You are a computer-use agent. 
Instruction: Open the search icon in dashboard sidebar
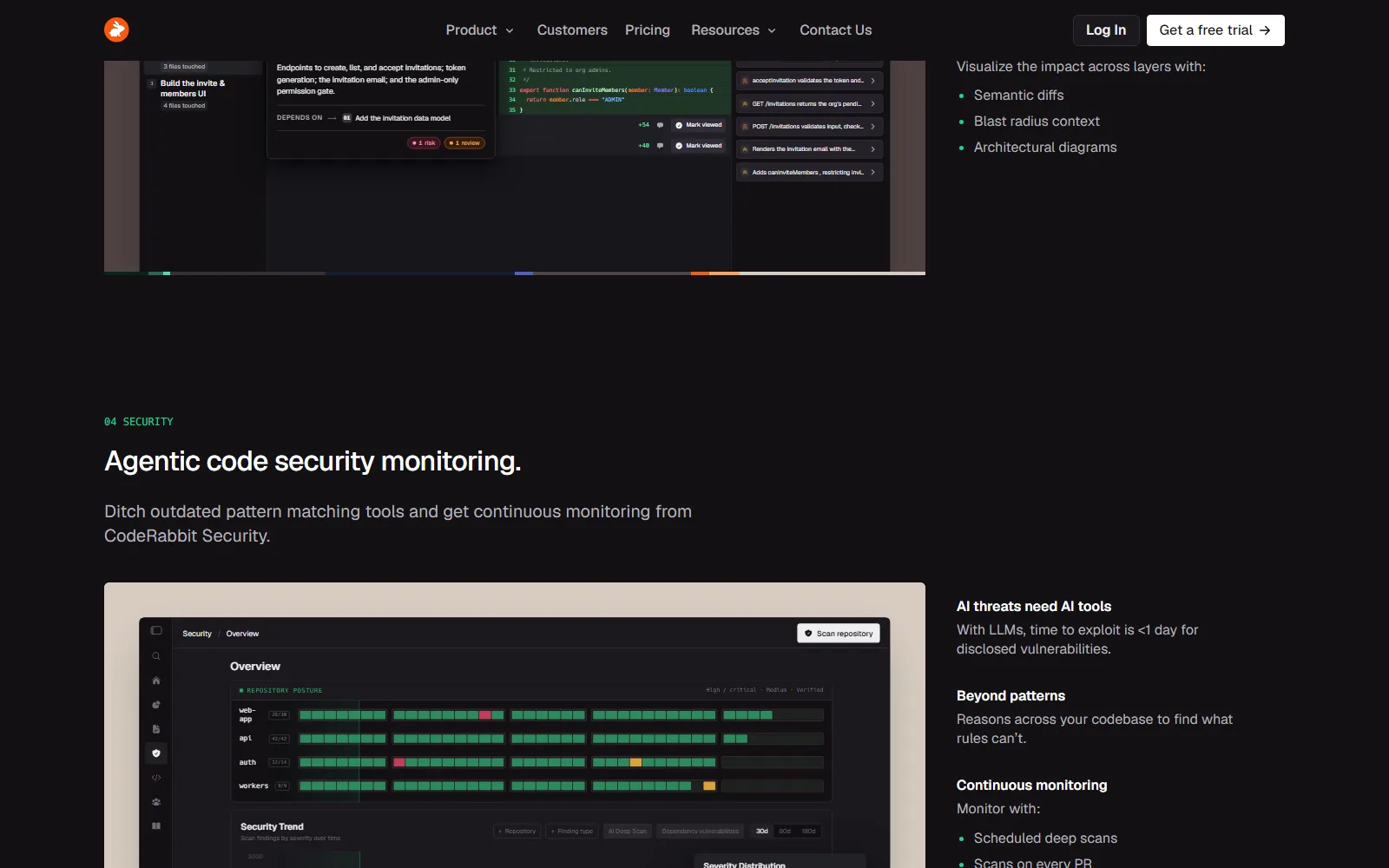pos(156,656)
